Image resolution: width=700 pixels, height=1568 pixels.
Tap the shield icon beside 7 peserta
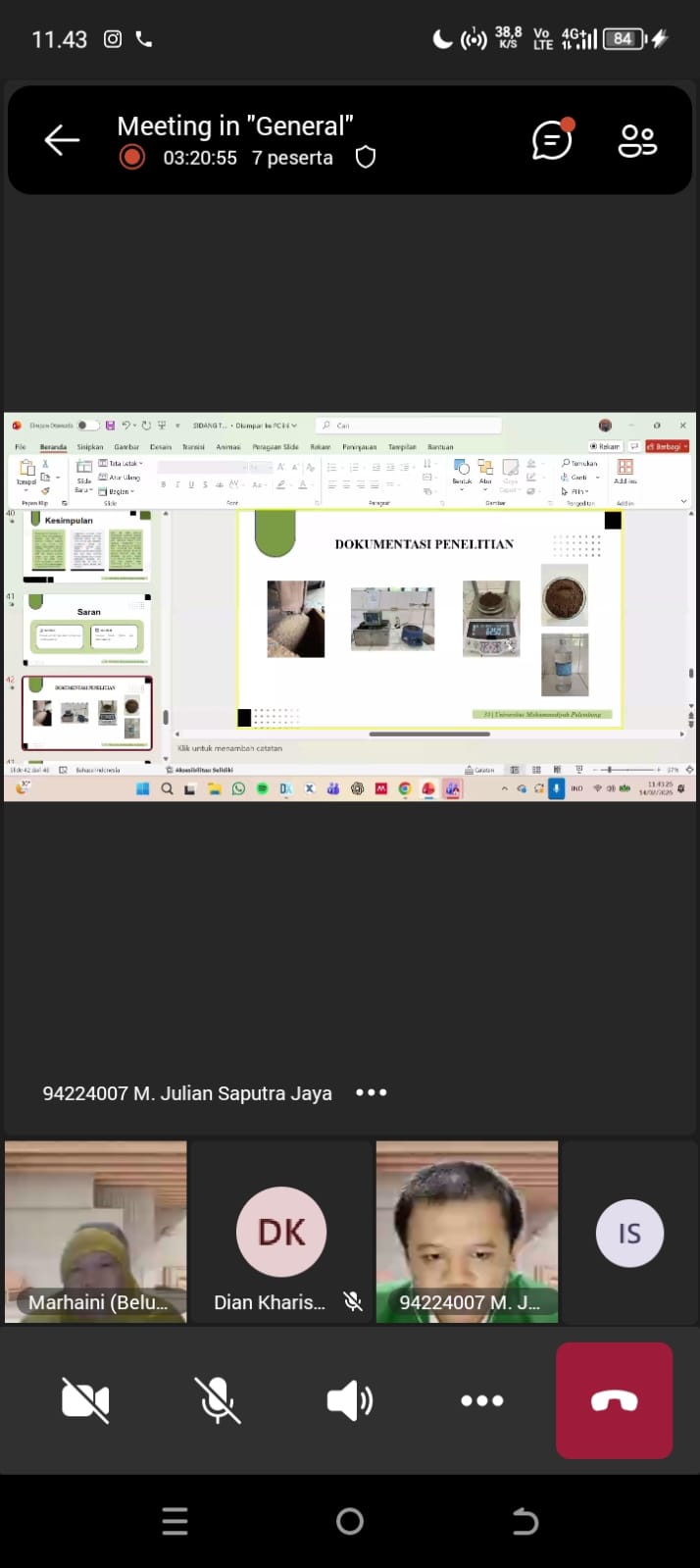tap(366, 158)
